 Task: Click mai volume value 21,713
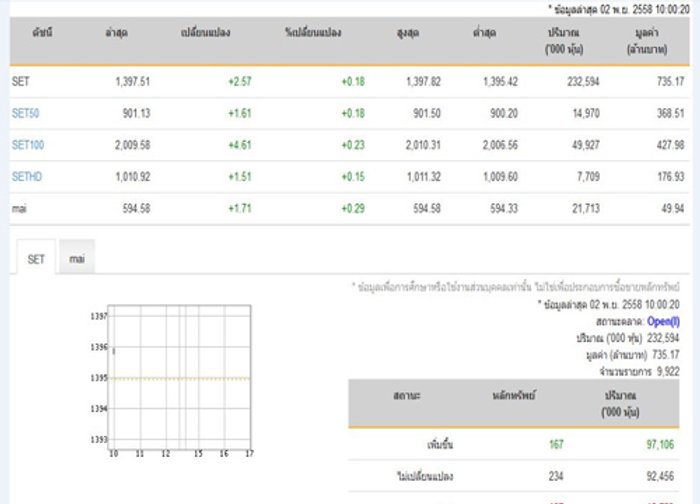tap(586, 208)
